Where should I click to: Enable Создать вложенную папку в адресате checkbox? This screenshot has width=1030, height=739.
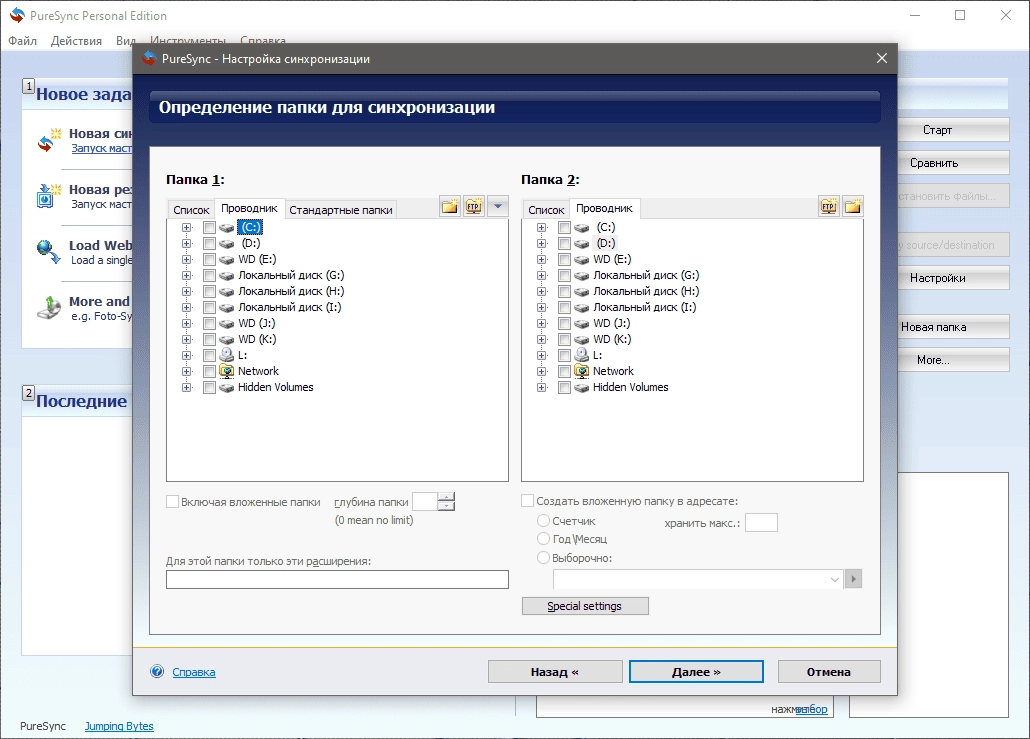527,501
